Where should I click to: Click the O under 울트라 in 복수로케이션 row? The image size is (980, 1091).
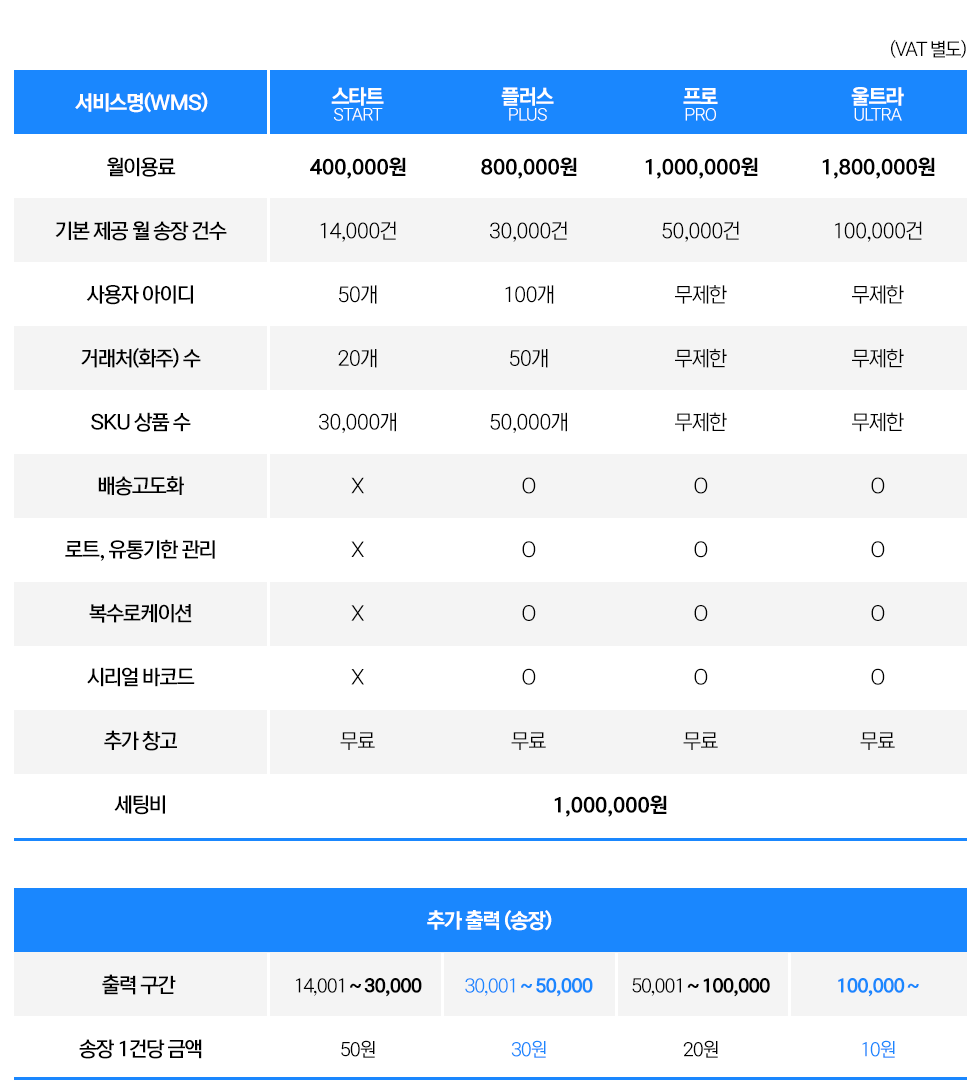tap(878, 614)
